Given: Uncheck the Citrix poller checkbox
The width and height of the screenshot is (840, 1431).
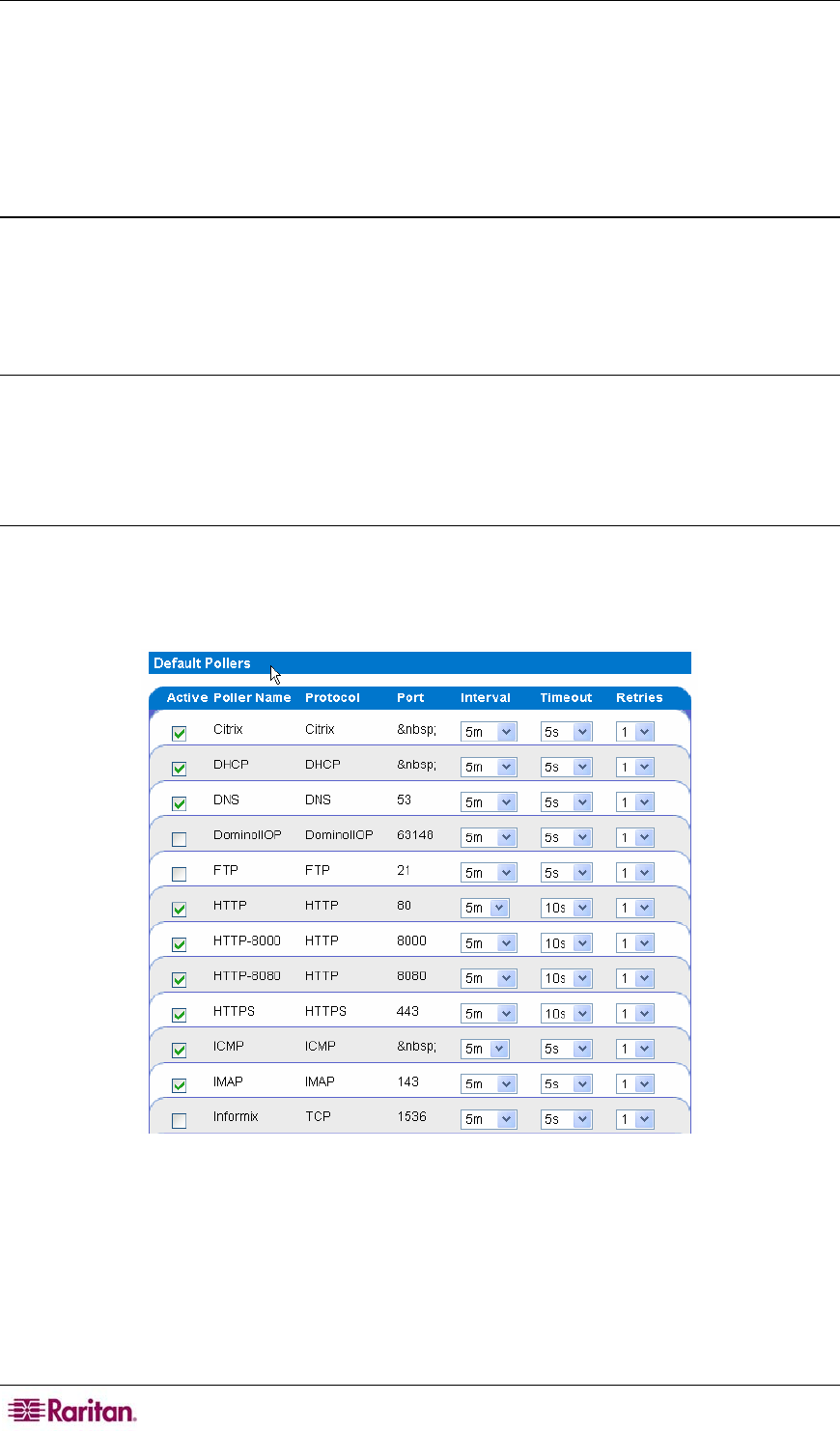Looking at the screenshot, I should (179, 733).
